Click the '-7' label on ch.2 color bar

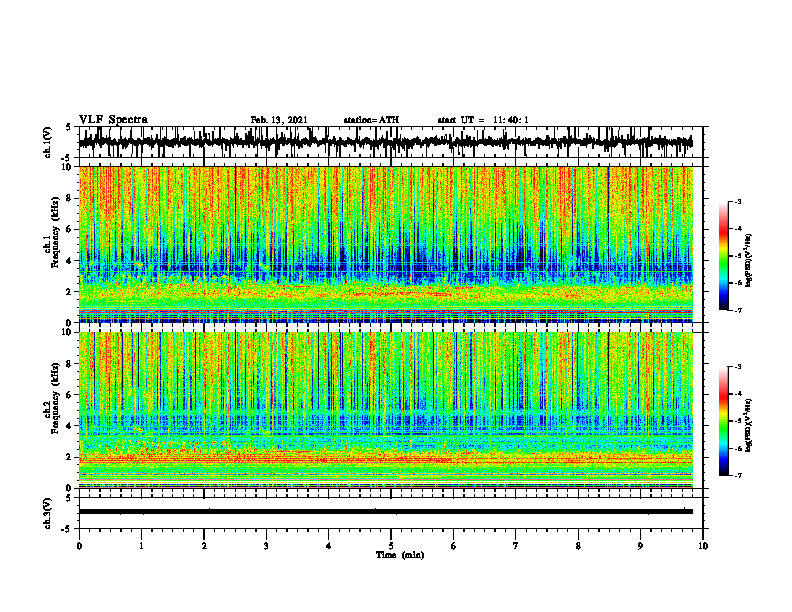737,476
